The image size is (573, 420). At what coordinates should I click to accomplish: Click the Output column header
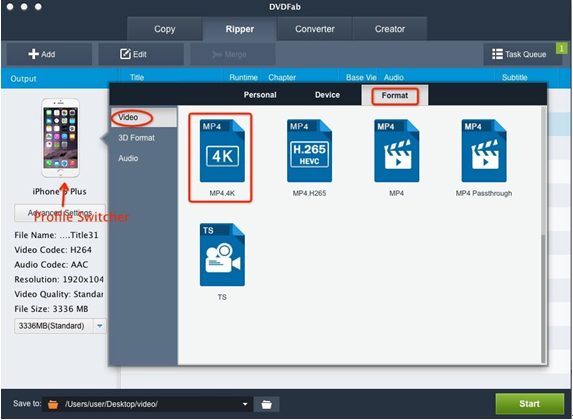point(23,79)
